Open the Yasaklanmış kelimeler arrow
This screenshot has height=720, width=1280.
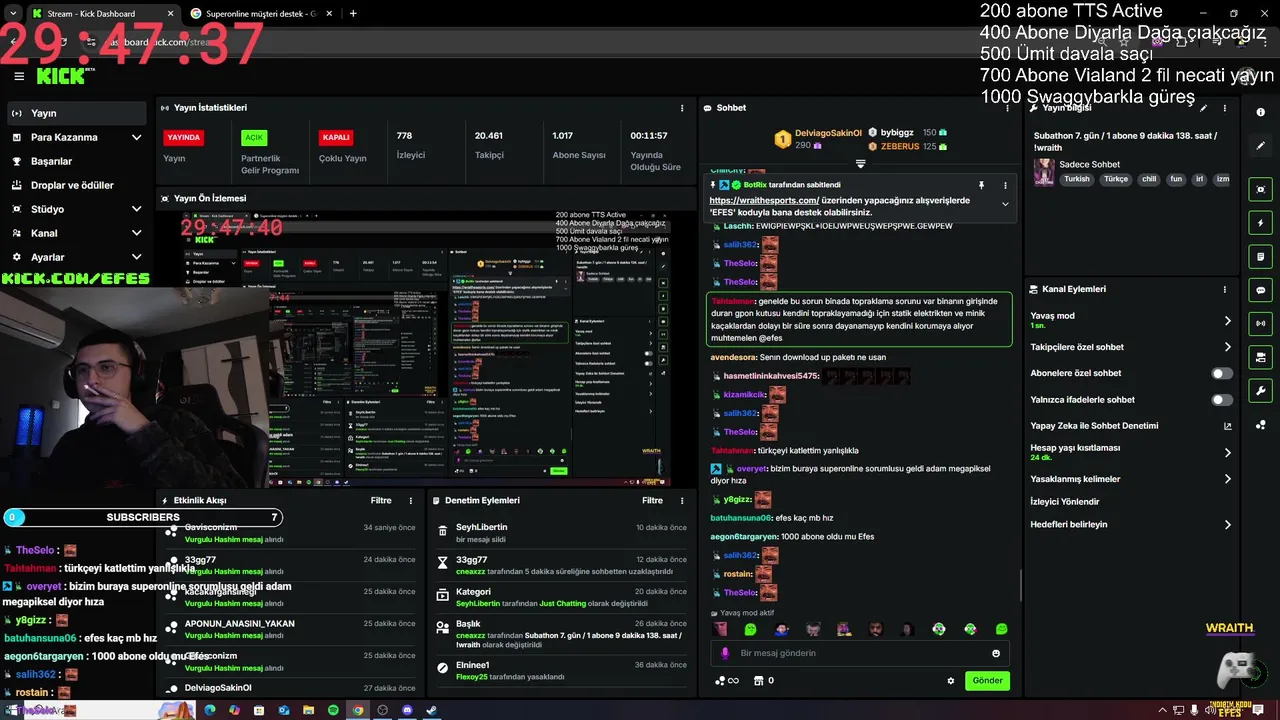pyautogui.click(x=1228, y=479)
